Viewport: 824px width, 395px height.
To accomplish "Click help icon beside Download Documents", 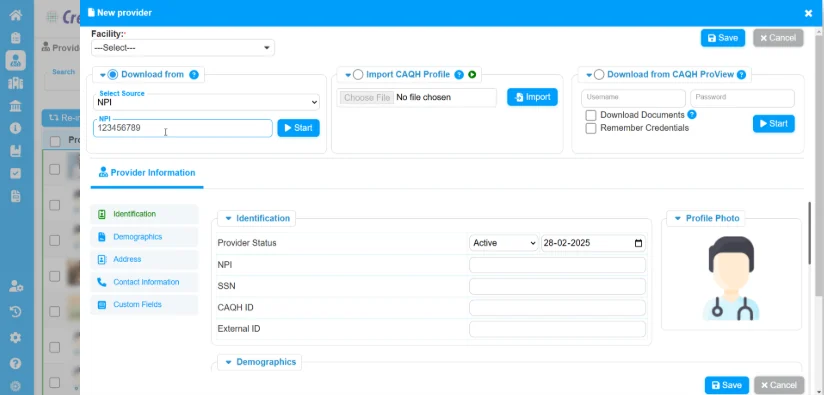I will (x=692, y=114).
